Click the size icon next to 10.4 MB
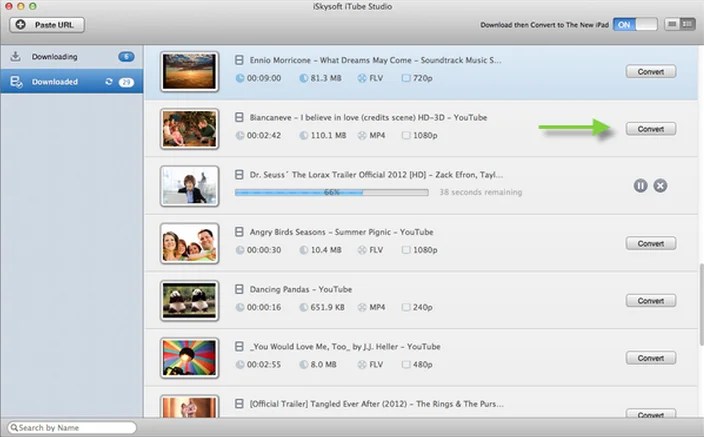 tap(304, 250)
